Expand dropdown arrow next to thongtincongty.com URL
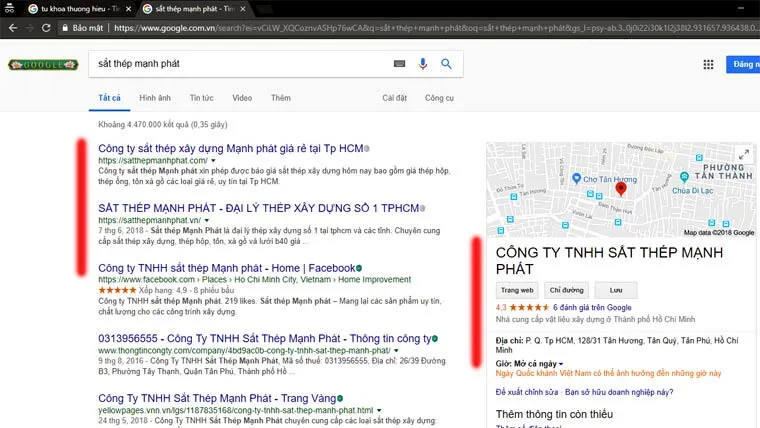Screen dimensions: 760x428 [x=396, y=350]
